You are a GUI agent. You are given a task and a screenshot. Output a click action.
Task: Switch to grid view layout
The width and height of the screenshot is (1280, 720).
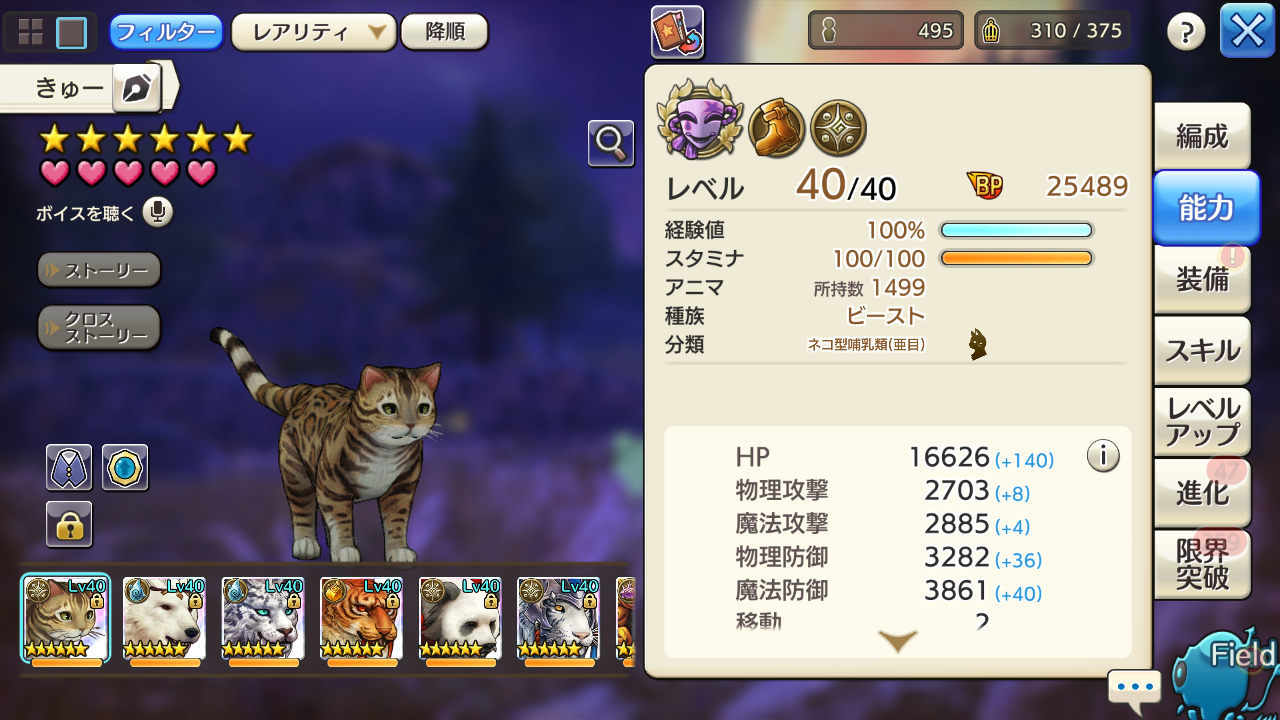click(31, 33)
